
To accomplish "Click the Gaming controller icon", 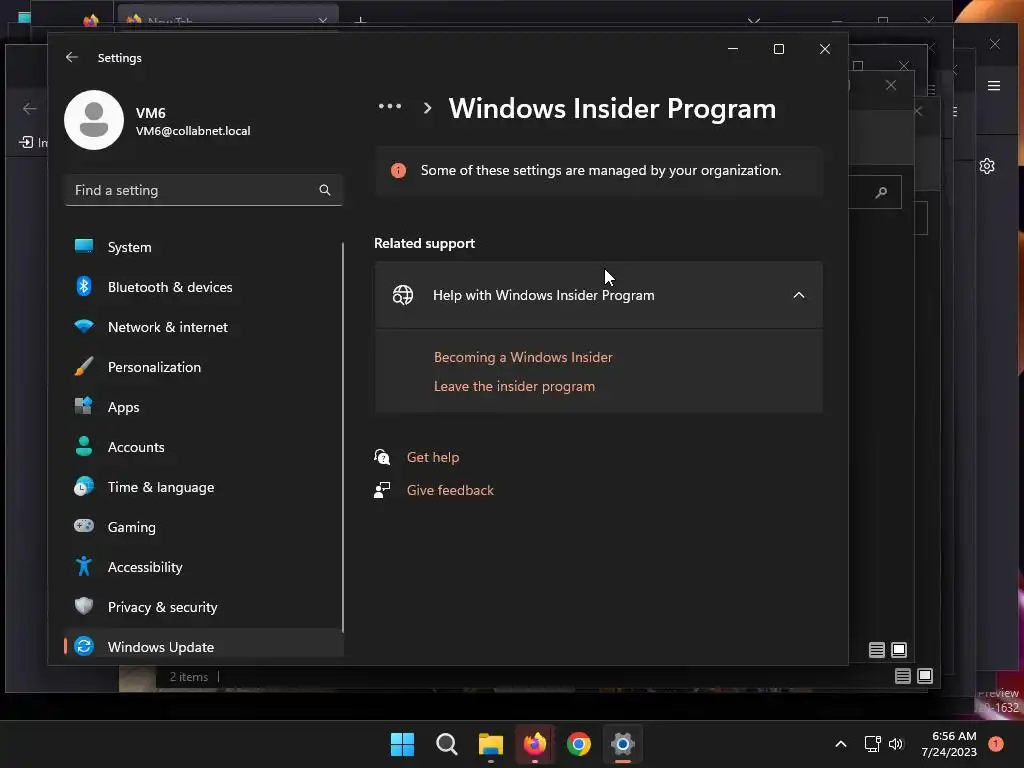I will [84, 526].
